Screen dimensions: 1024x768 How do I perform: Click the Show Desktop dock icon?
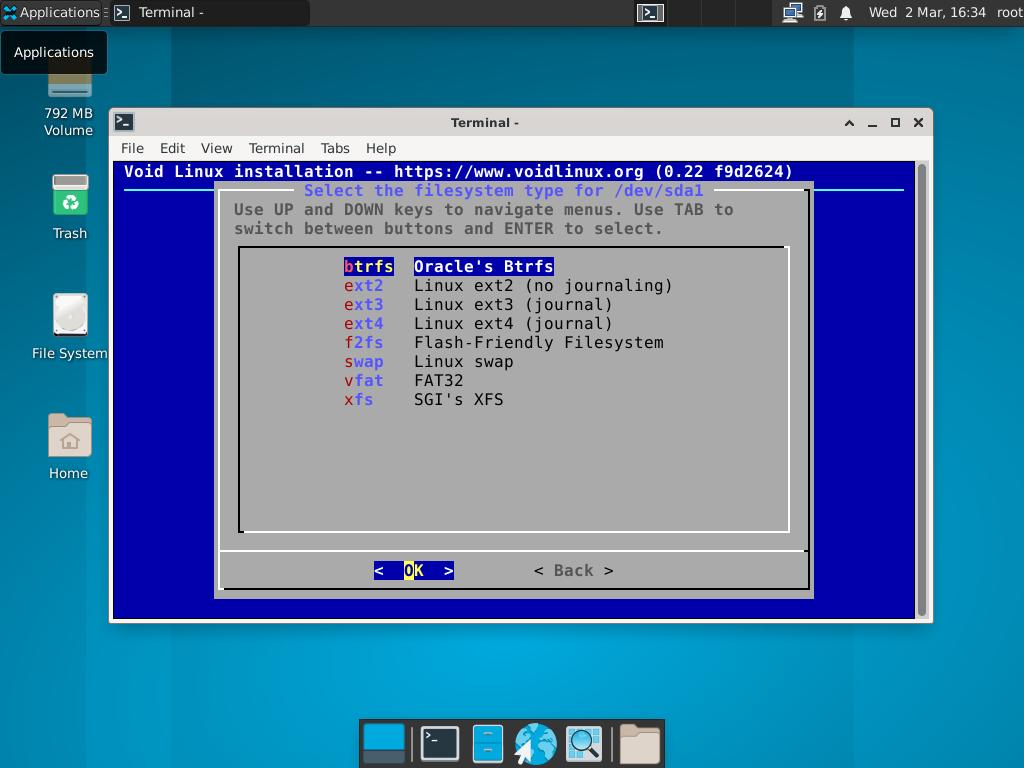coord(384,743)
